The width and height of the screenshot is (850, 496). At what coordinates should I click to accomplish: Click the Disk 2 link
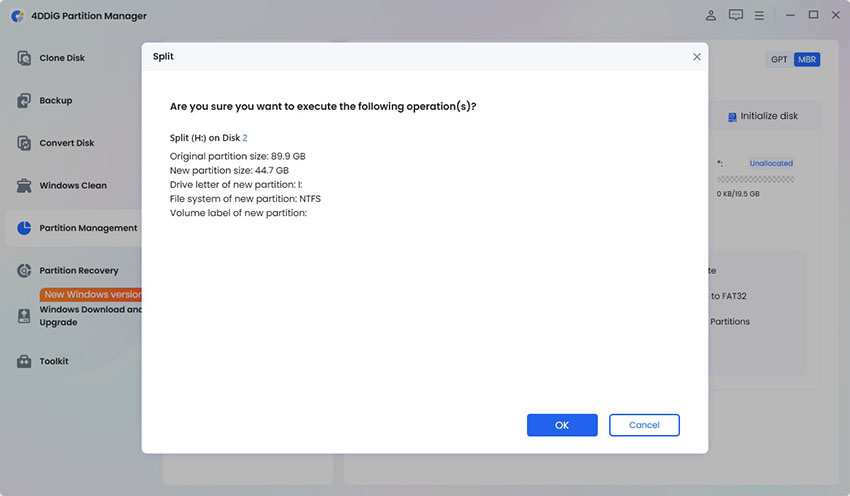tap(244, 138)
